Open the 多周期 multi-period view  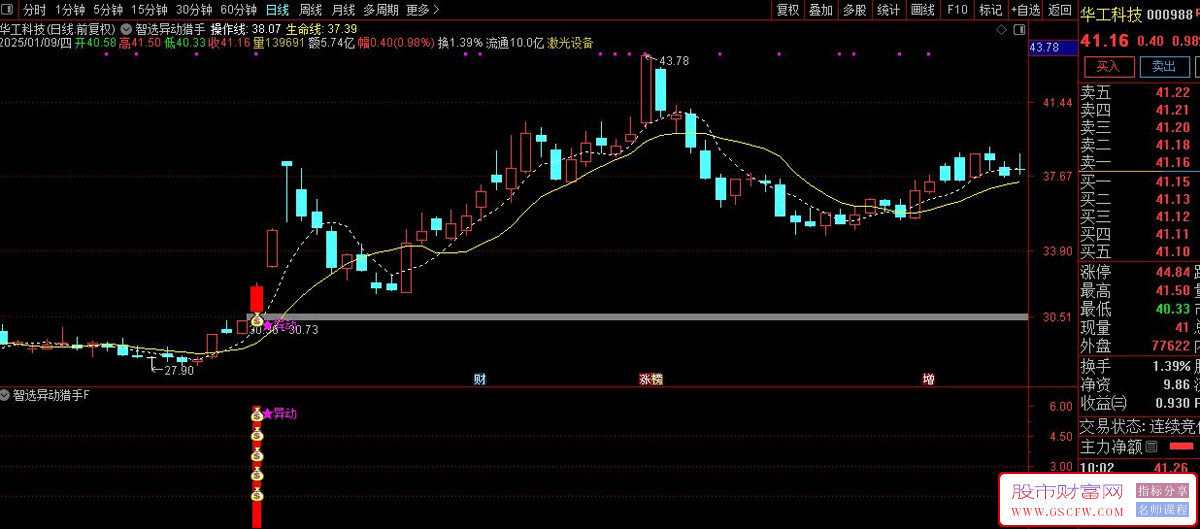(380, 10)
